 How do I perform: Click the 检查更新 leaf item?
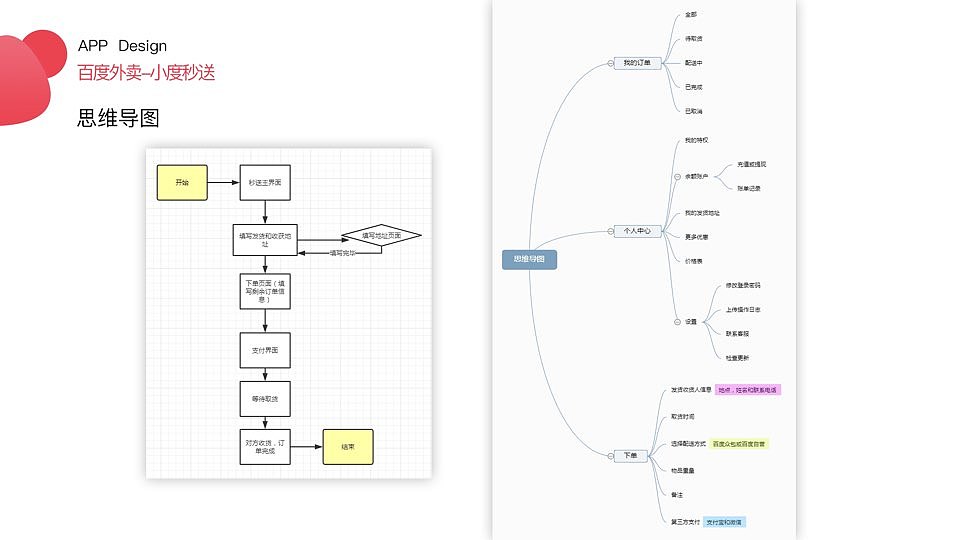tap(738, 358)
